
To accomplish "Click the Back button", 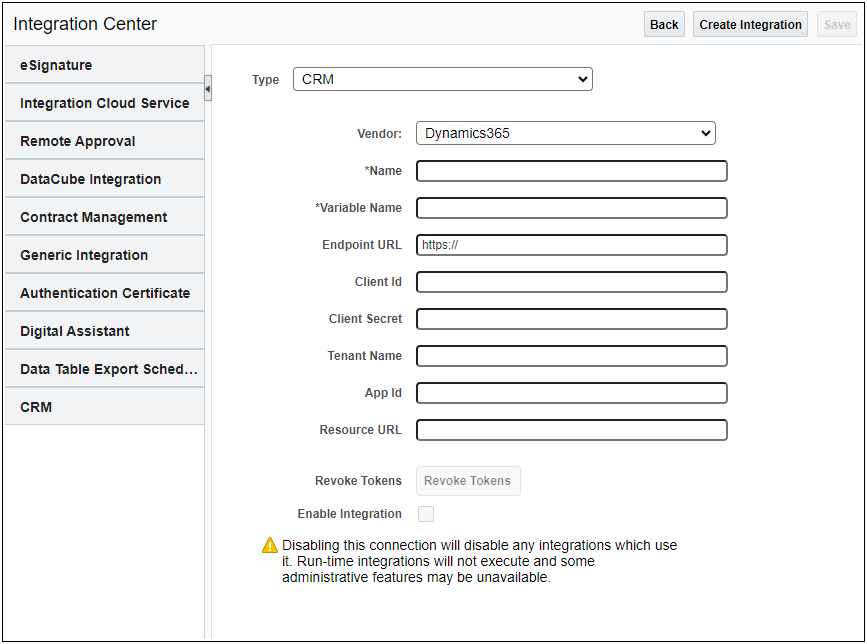I will 663,23.
